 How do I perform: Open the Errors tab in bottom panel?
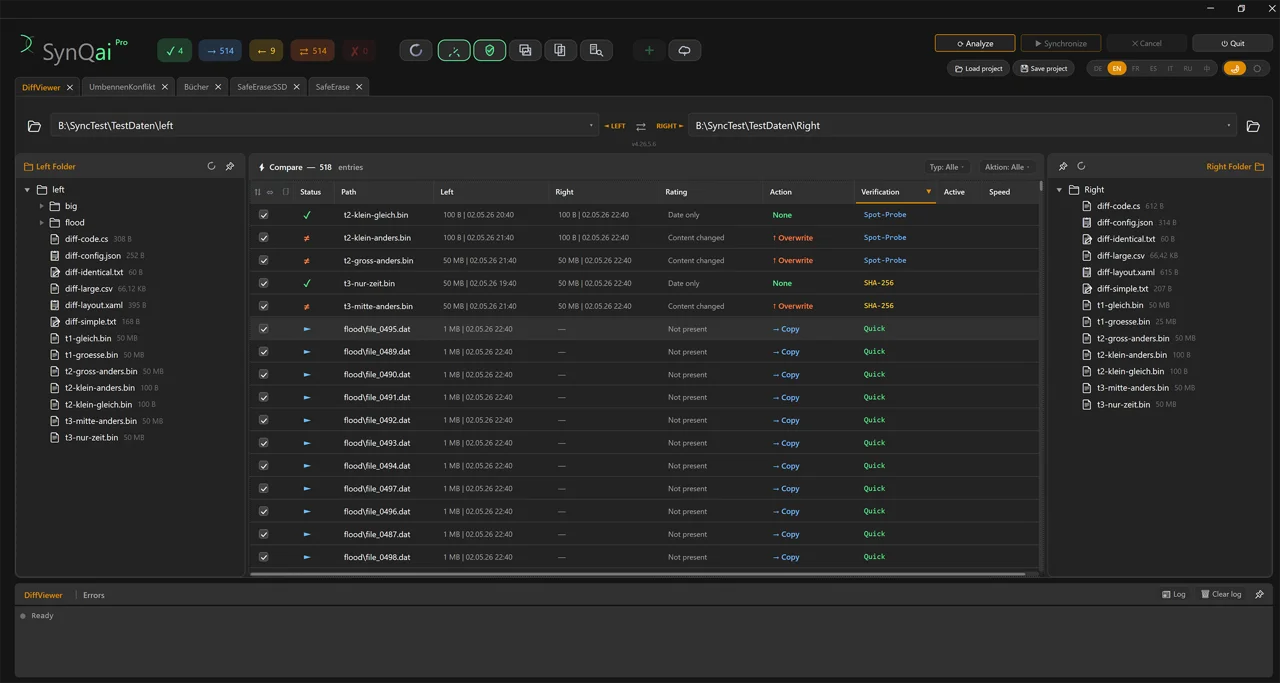point(94,595)
